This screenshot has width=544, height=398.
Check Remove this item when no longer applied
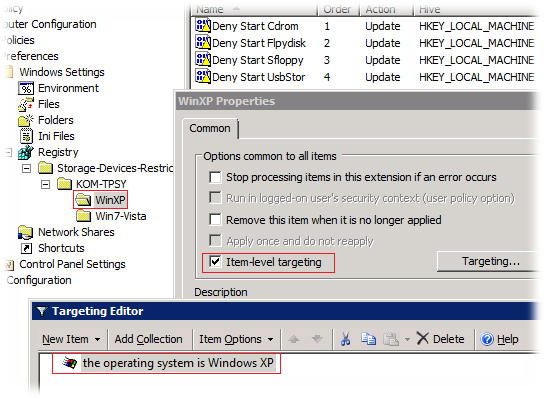pos(215,220)
